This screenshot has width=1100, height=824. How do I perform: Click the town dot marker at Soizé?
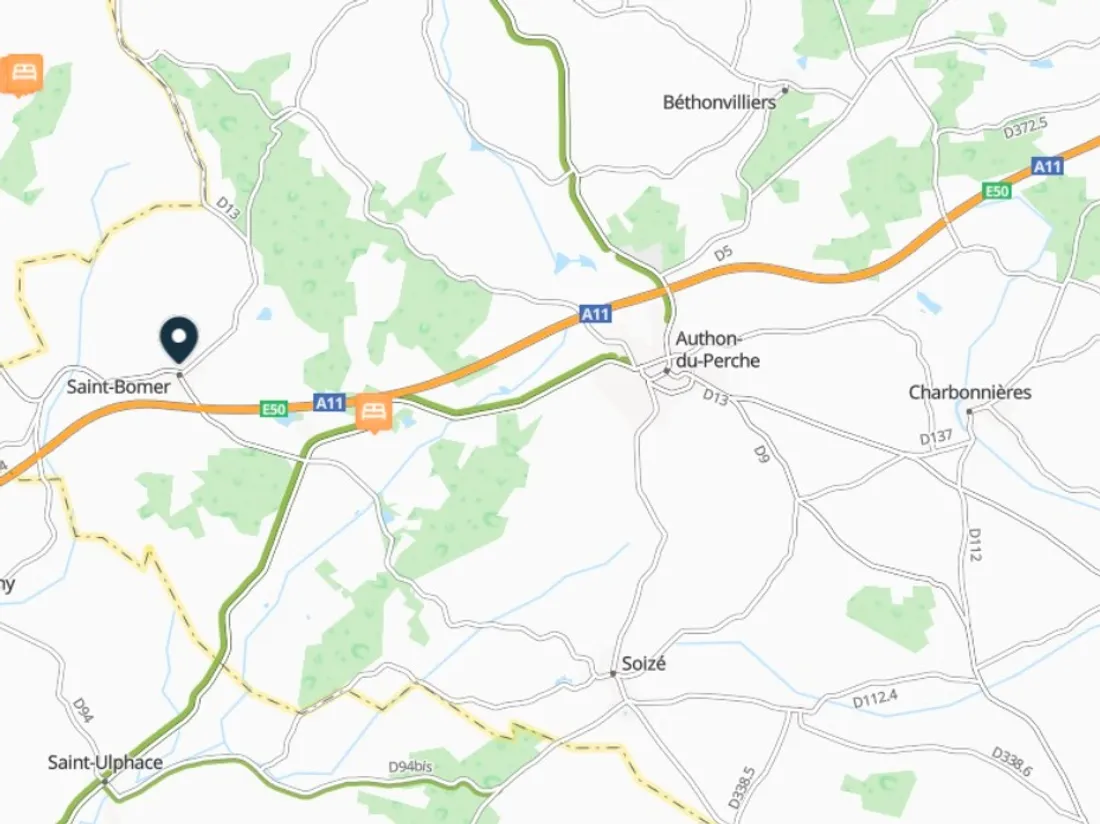(x=612, y=673)
